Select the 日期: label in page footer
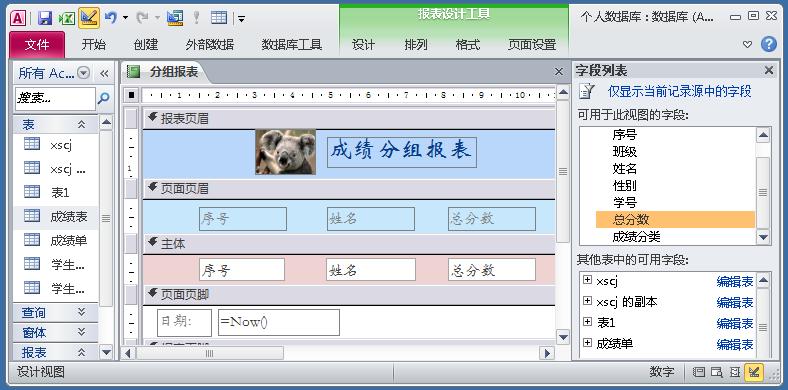 tap(184, 323)
